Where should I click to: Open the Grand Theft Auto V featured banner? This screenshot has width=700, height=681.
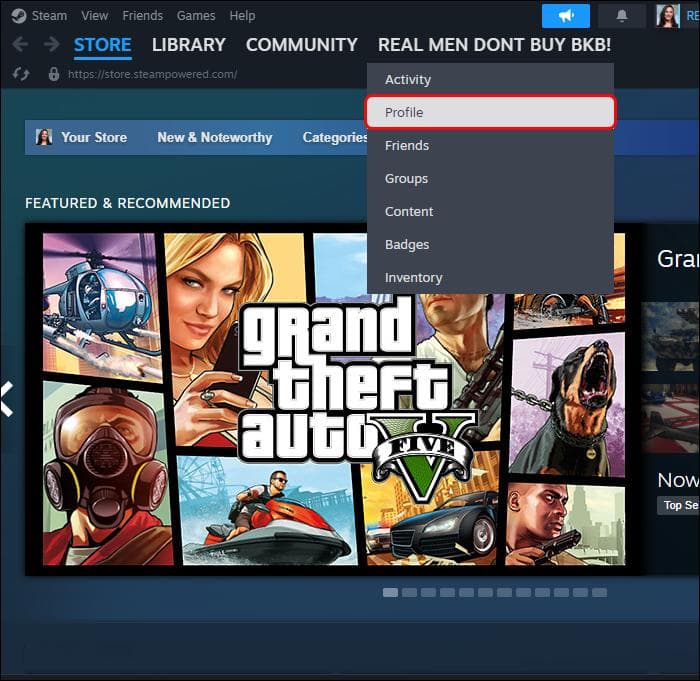(x=334, y=399)
